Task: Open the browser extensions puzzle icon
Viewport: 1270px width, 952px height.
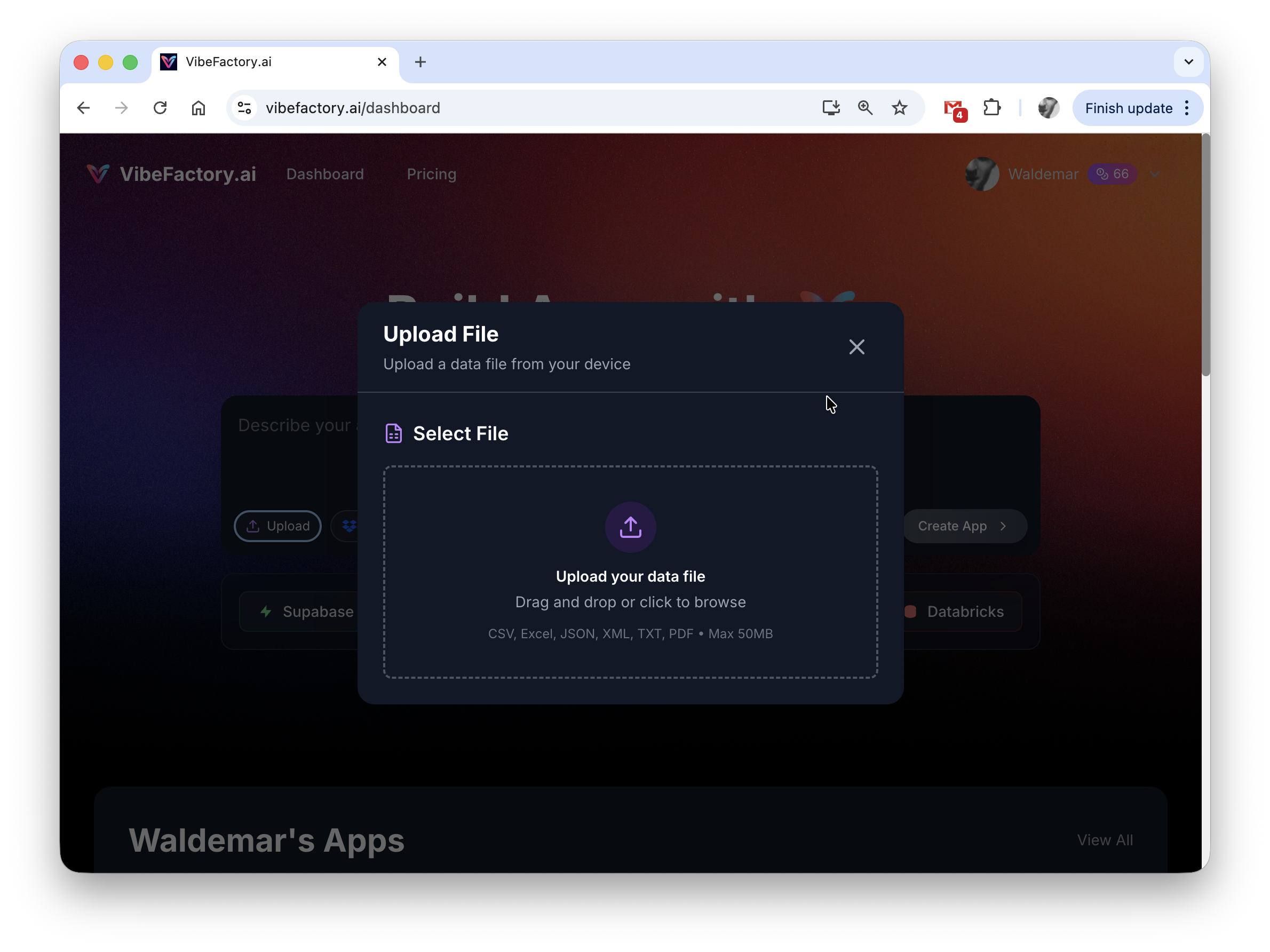Action: (x=991, y=108)
